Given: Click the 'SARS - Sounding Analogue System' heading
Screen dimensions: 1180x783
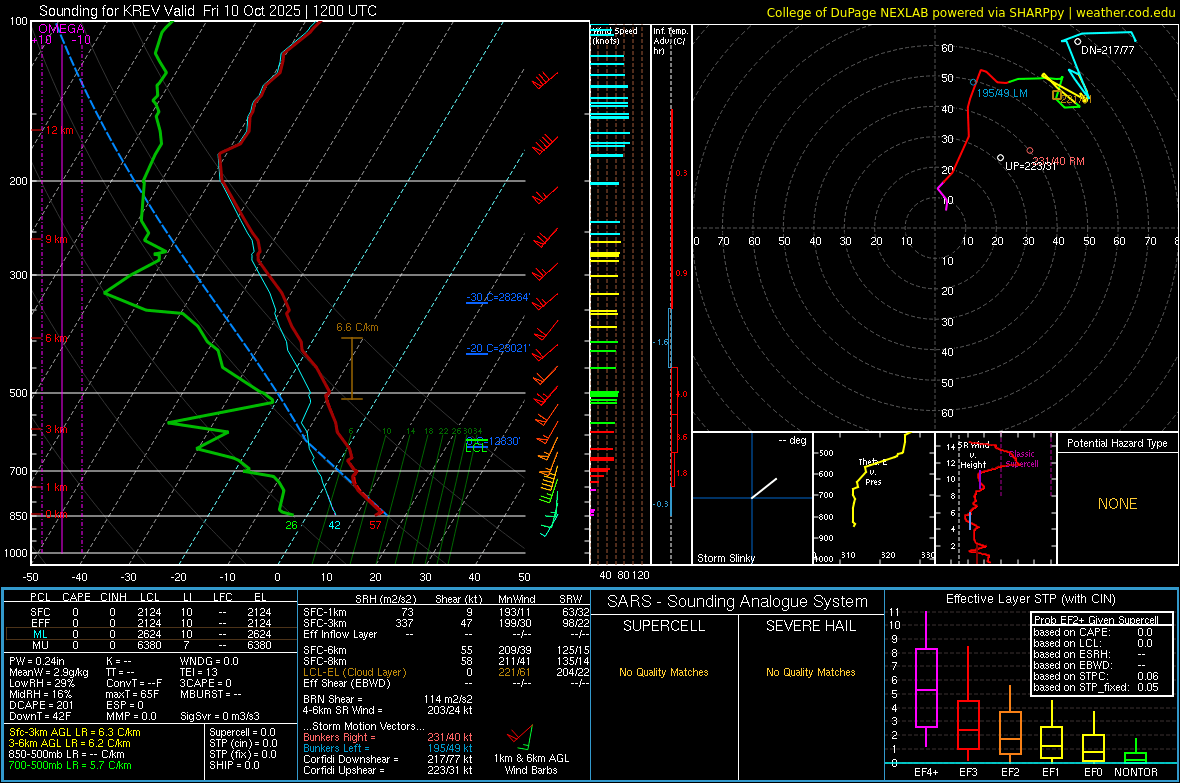Looking at the screenshot, I should tap(737, 602).
